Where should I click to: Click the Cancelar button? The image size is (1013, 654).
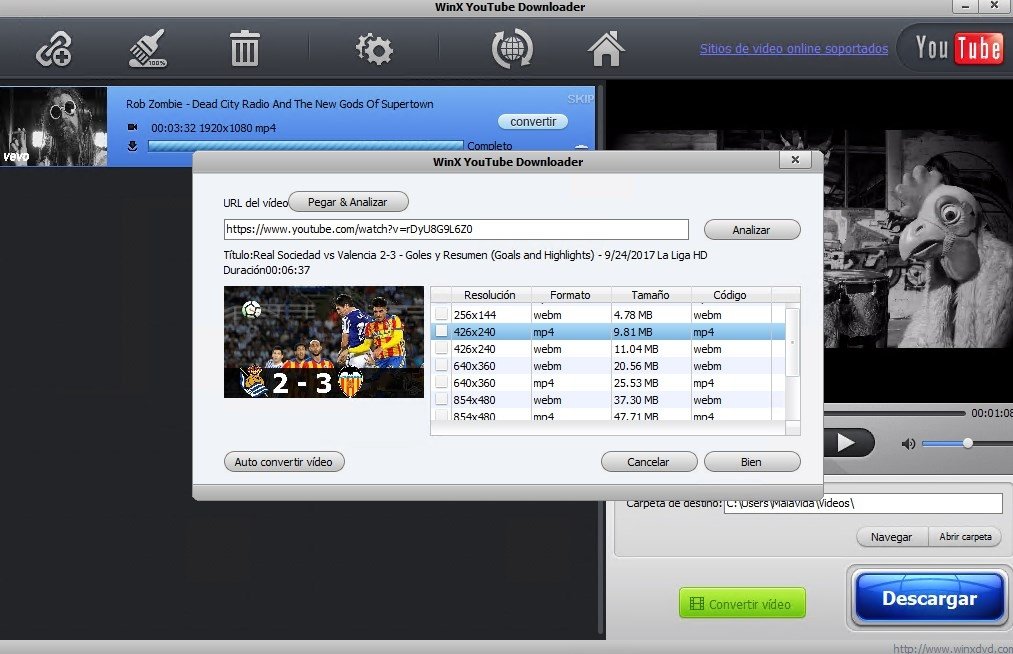pos(649,462)
